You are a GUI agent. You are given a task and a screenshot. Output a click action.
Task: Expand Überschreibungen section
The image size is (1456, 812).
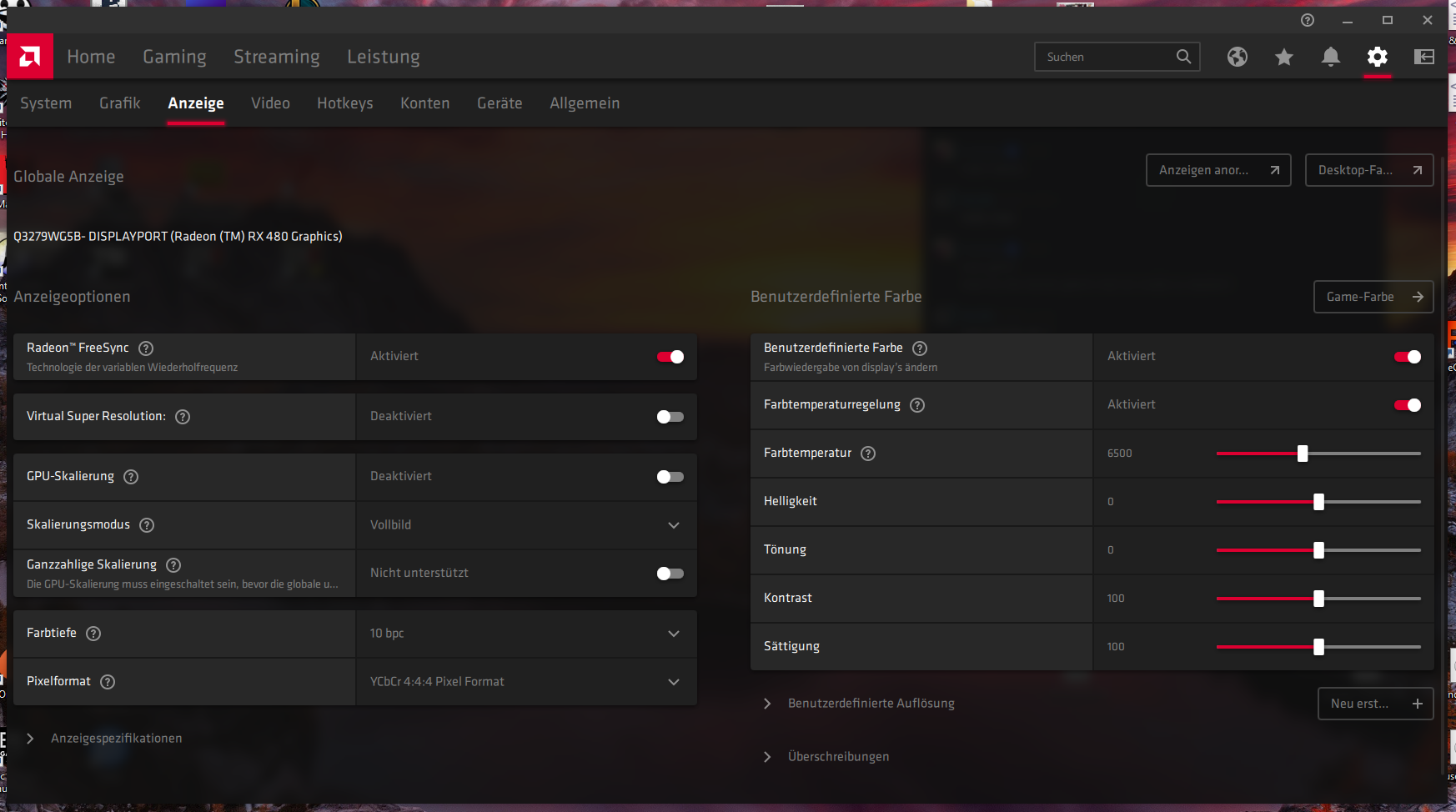(826, 757)
